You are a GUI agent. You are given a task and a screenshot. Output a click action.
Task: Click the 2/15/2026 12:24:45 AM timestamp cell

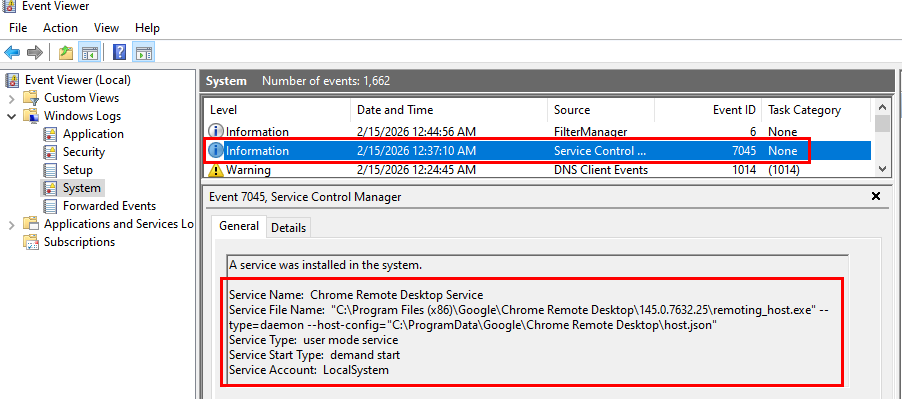pos(416,170)
